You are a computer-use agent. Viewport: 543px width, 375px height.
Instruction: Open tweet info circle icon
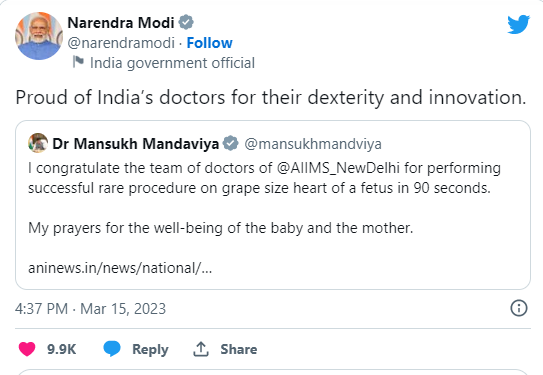pyautogui.click(x=519, y=308)
